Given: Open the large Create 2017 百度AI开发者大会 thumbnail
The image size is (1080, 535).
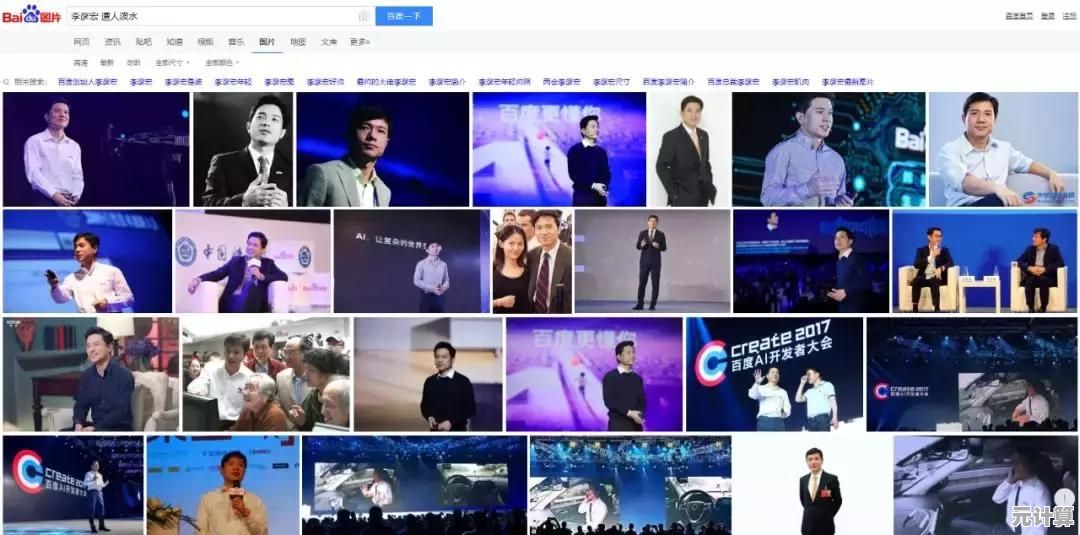Looking at the screenshot, I should tap(774, 374).
